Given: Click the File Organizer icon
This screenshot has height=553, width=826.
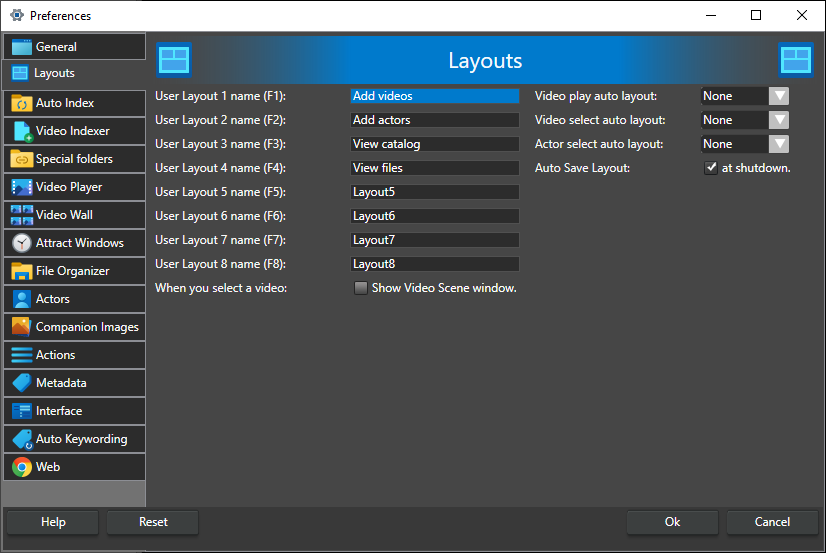Looking at the screenshot, I should click(x=21, y=271).
